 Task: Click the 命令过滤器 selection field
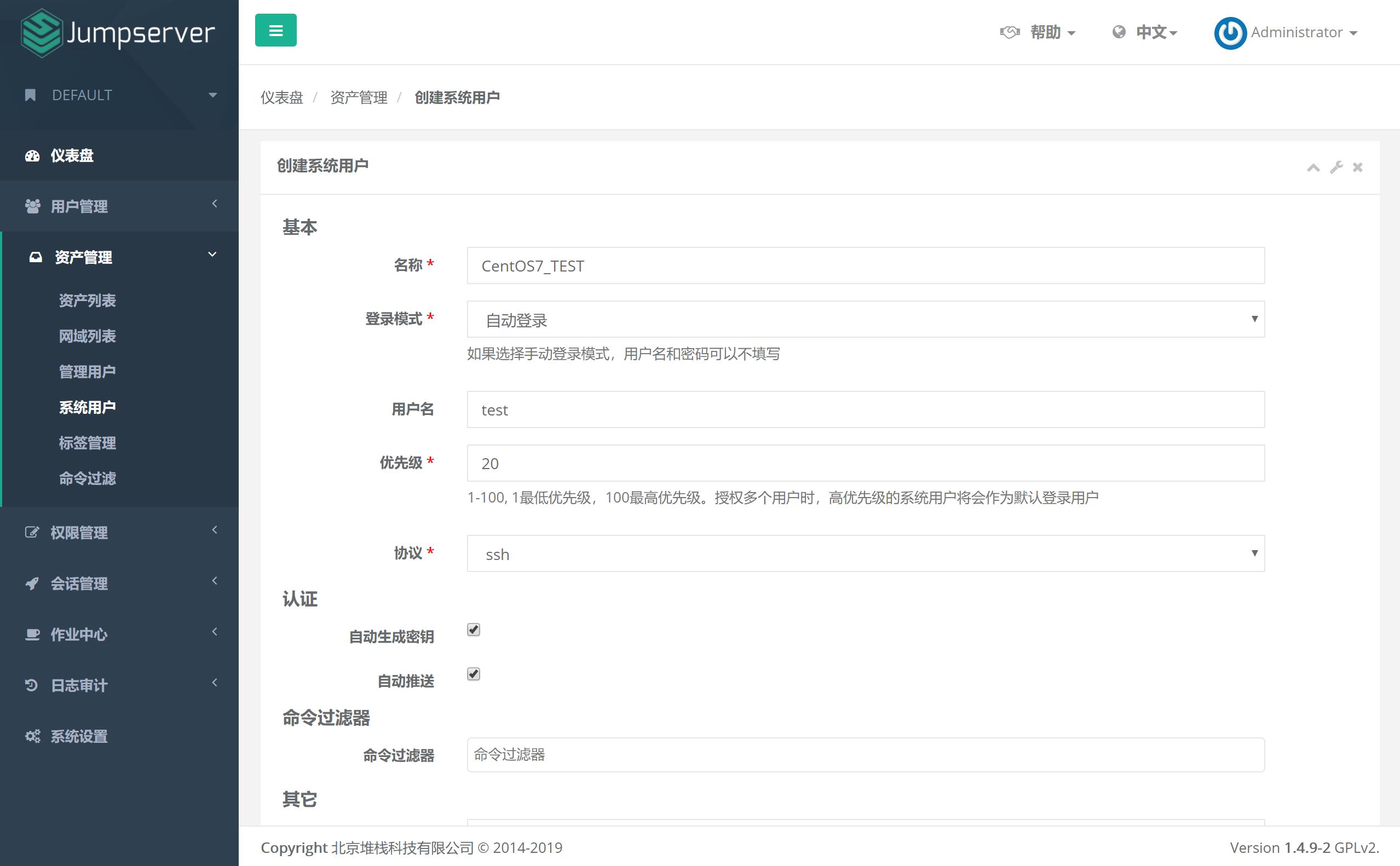point(866,755)
